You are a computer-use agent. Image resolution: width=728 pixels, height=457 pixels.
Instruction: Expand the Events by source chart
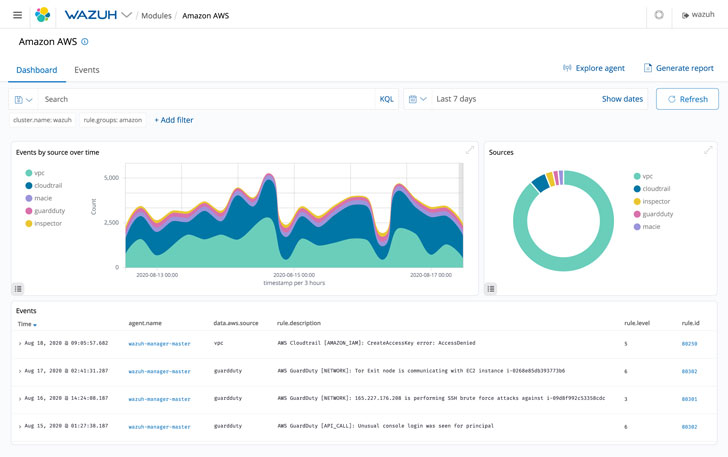[469, 151]
